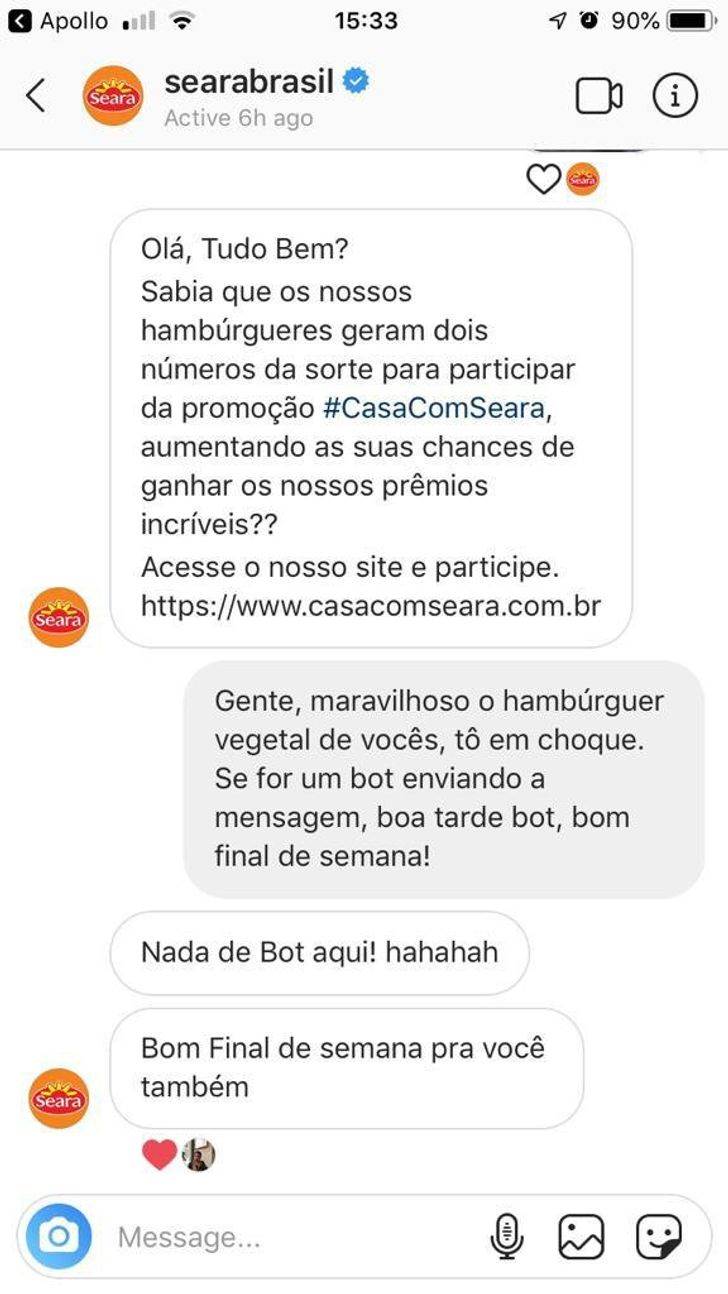Tap the microphone voice message icon
Image resolution: width=728 pixels, height=1294 pixels.
click(x=508, y=1238)
